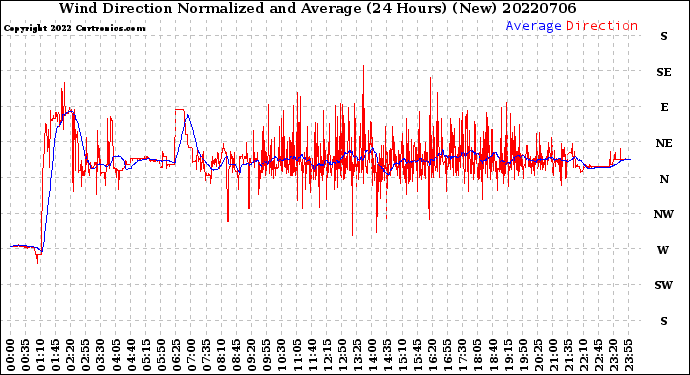The height and width of the screenshot is (375, 690).
Task: Select the 'SE' axis label
Action: [x=664, y=72]
